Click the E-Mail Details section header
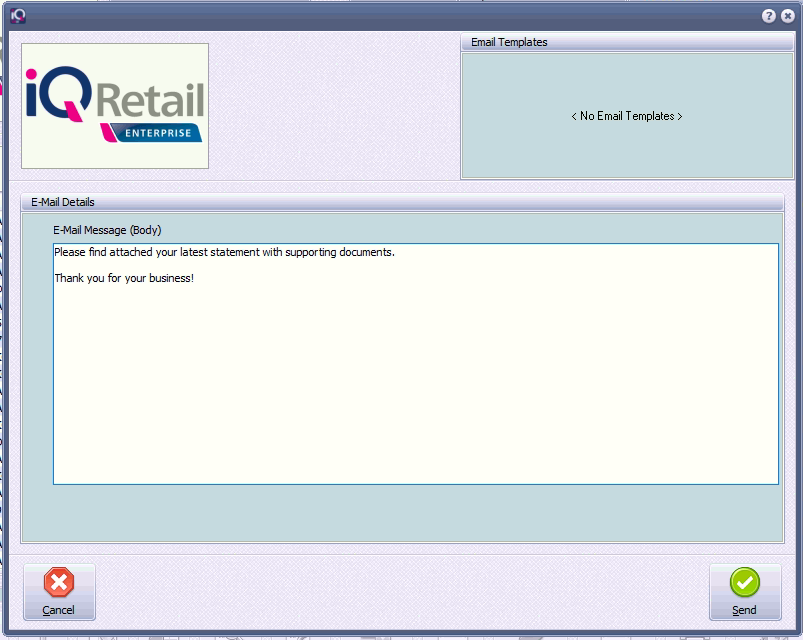This screenshot has height=640, width=803. (x=402, y=202)
